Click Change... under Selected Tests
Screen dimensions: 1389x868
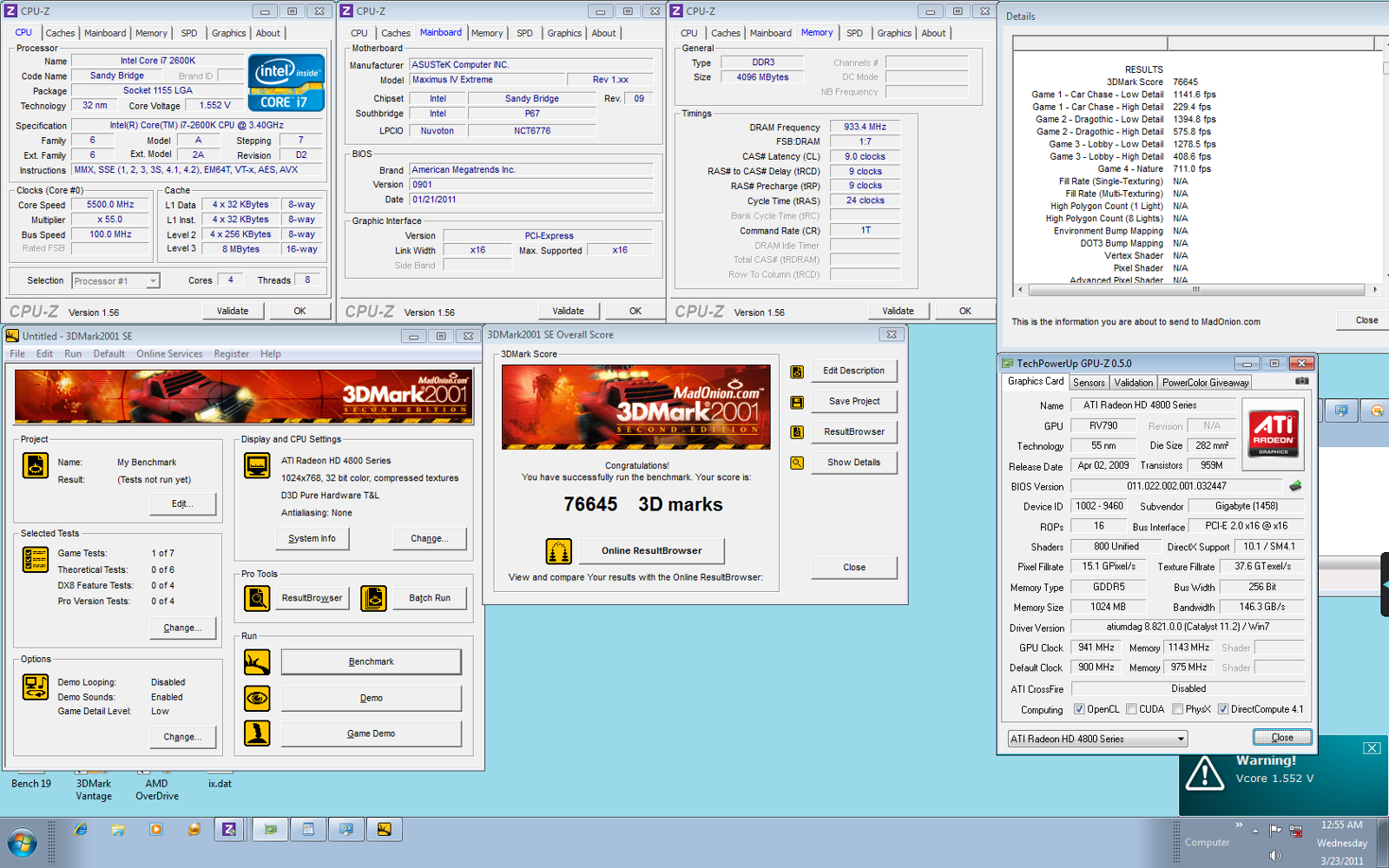click(x=182, y=628)
